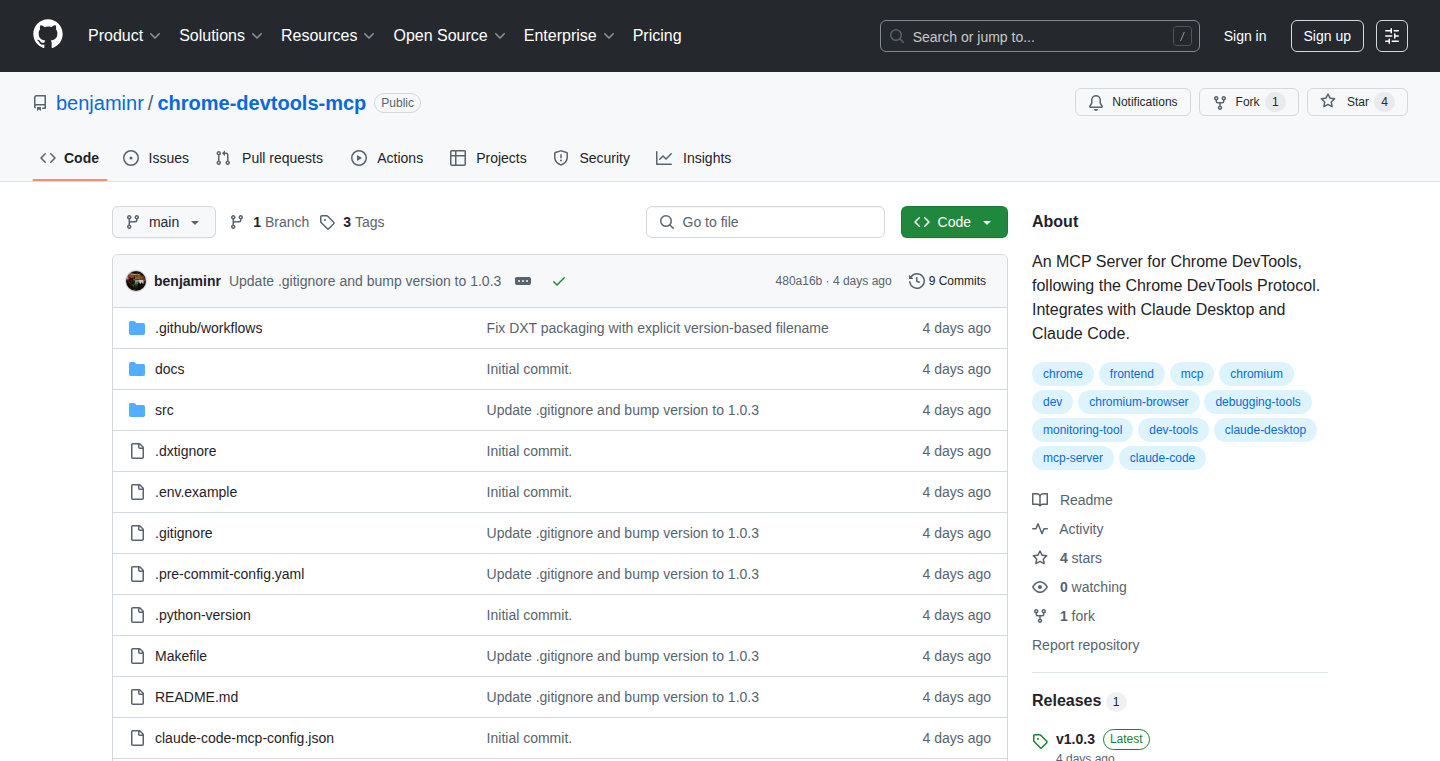Viewport: 1440px width, 761px height.
Task: Open the claude-desktop topic tag
Action: point(1265,430)
